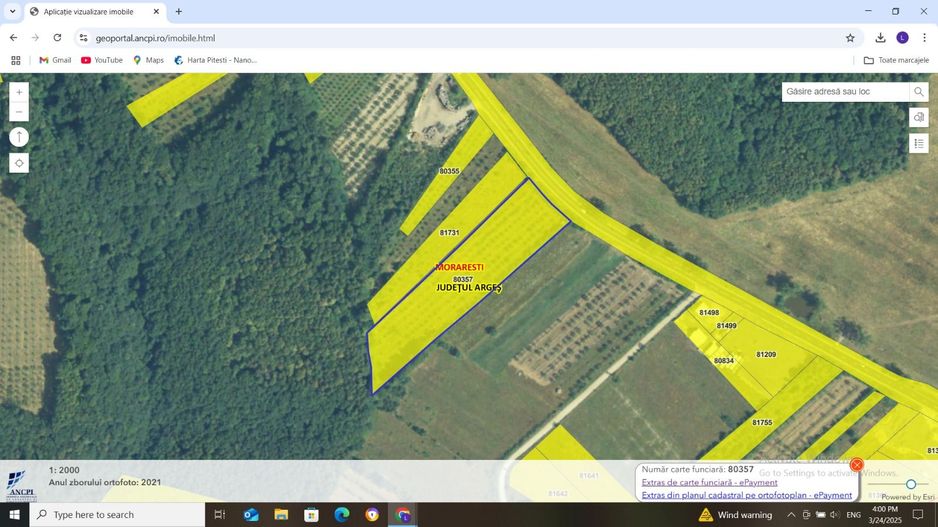
Task: Open Extras din planul cadastral link
Action: point(746,495)
